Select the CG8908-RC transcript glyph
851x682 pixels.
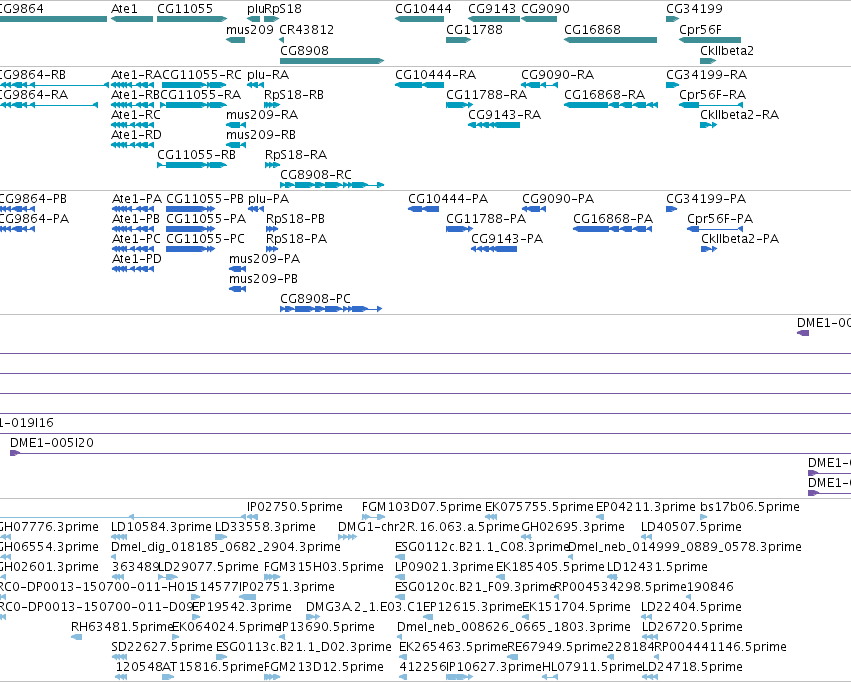(332, 185)
